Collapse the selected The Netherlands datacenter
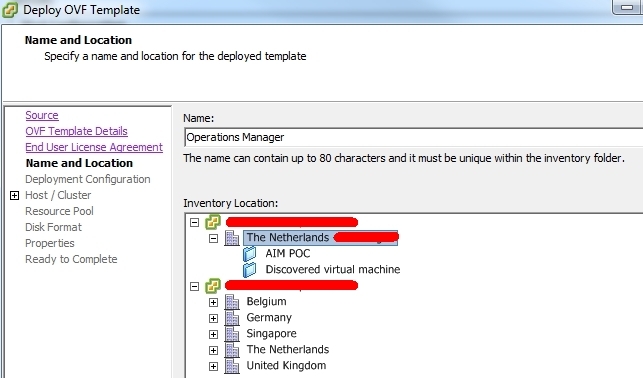This screenshot has width=643, height=378. tap(213, 238)
